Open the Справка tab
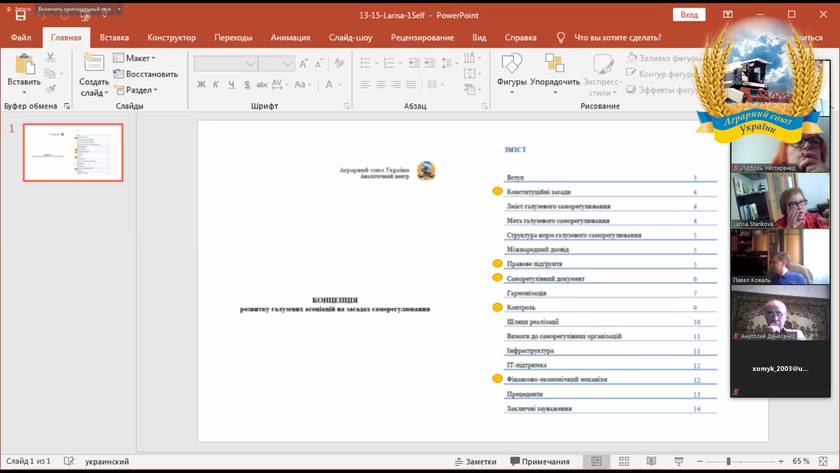Viewport: 840px width, 473px height. [x=520, y=37]
